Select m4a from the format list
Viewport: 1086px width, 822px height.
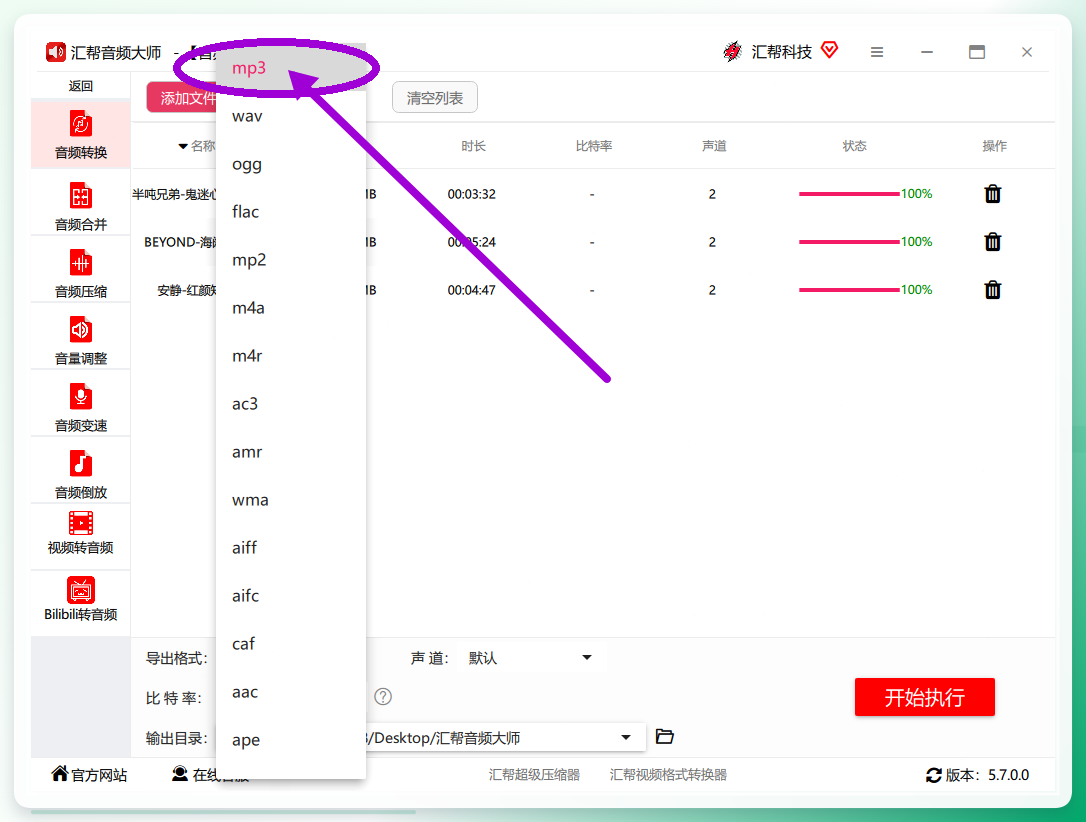[x=291, y=307]
